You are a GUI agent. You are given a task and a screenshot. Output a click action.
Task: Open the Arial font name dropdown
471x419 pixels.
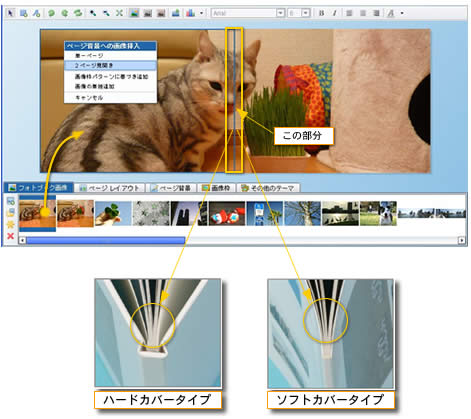(281, 13)
